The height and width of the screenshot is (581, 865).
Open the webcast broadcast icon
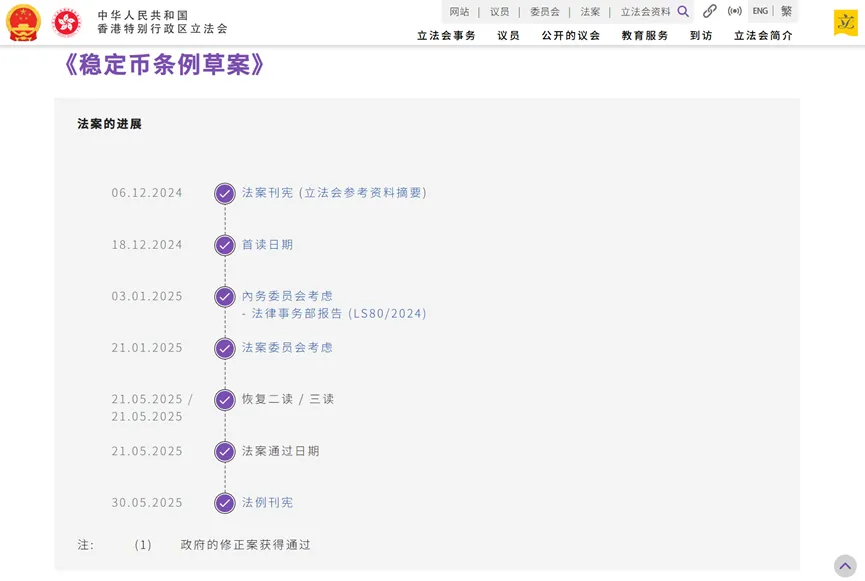click(735, 11)
